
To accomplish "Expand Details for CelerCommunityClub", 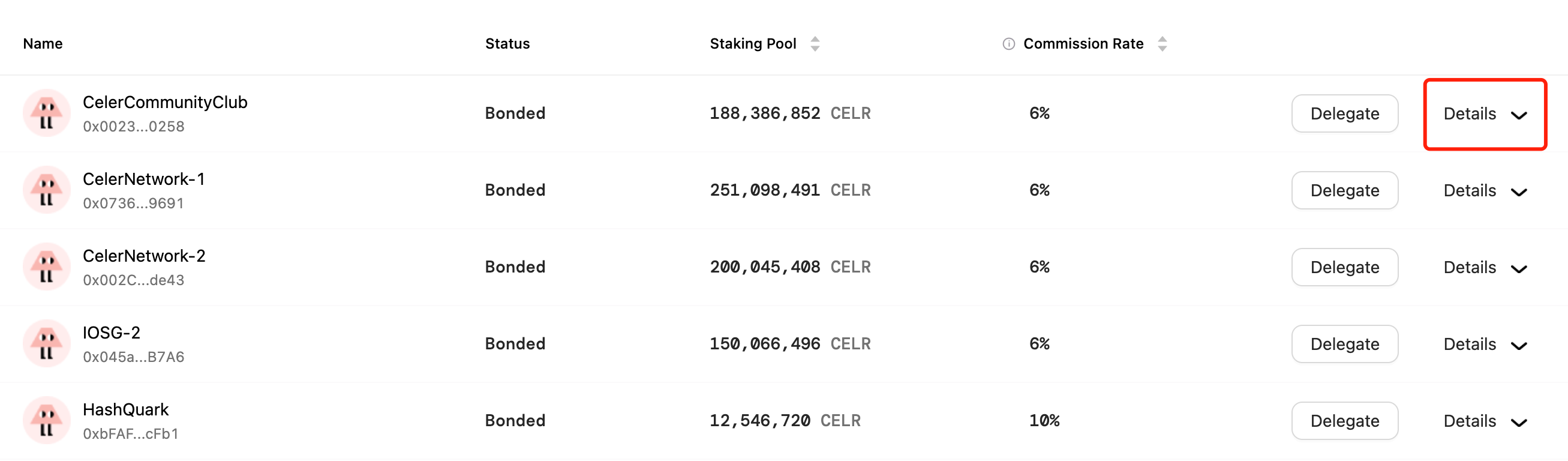I will tap(1484, 114).
